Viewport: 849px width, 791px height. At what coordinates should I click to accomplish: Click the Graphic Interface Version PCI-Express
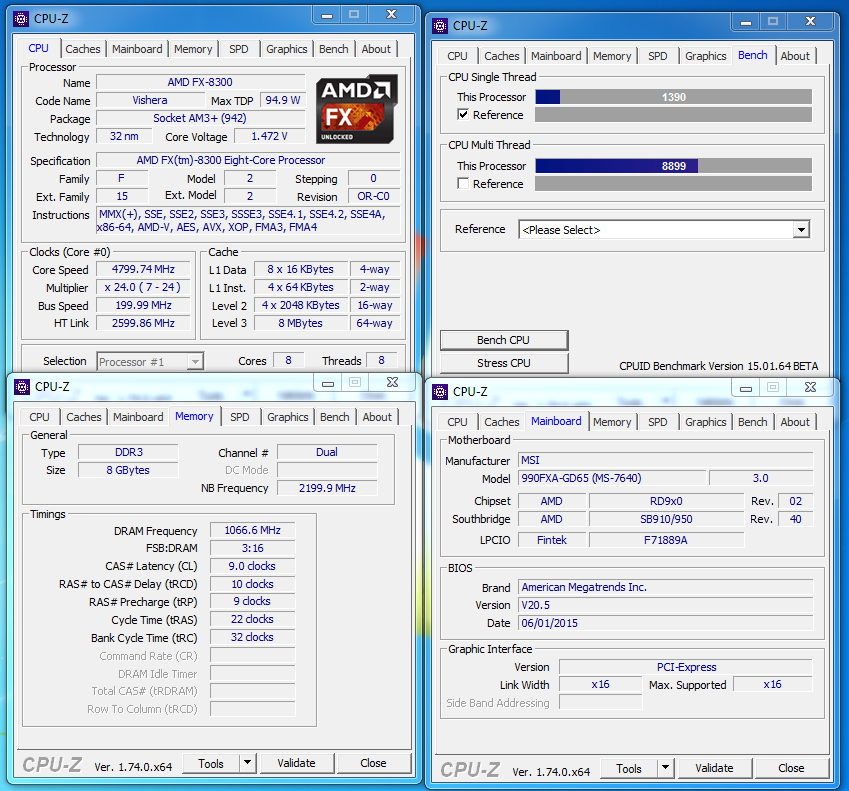click(686, 667)
